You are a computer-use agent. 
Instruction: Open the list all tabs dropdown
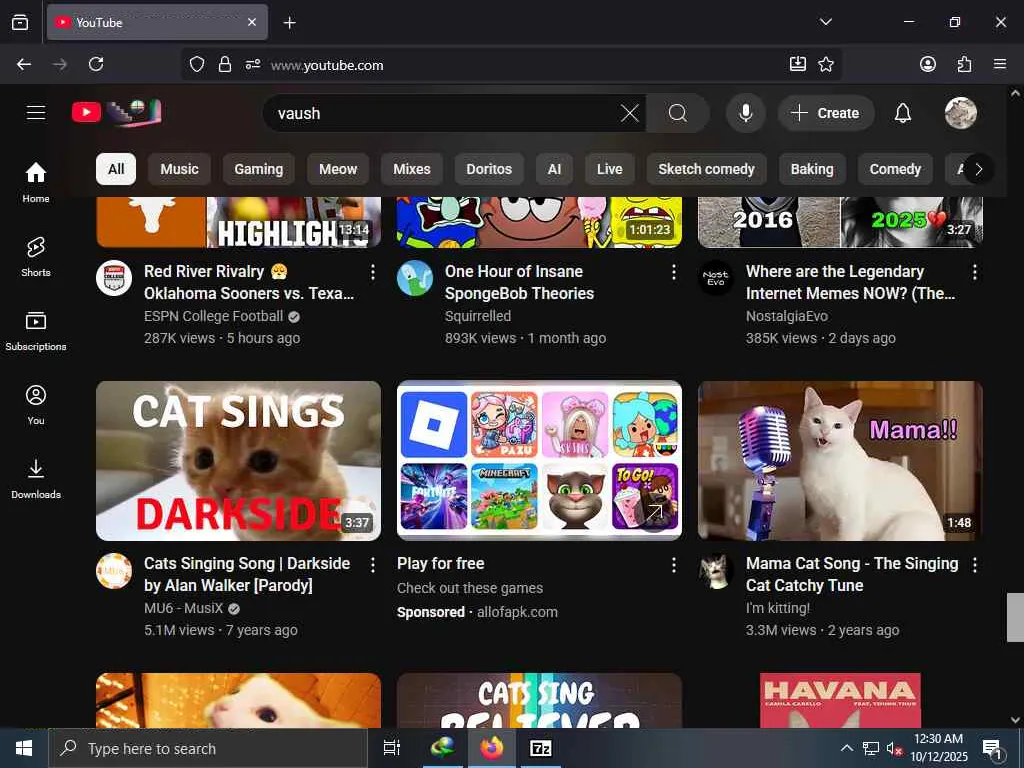tap(825, 22)
